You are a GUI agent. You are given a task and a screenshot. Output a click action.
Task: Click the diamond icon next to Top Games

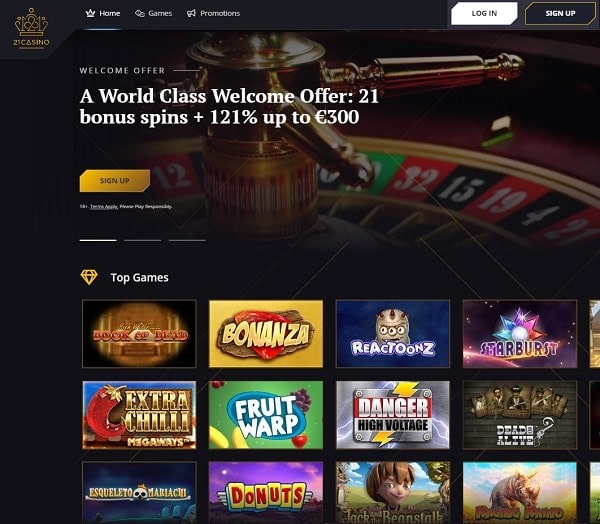(89, 278)
